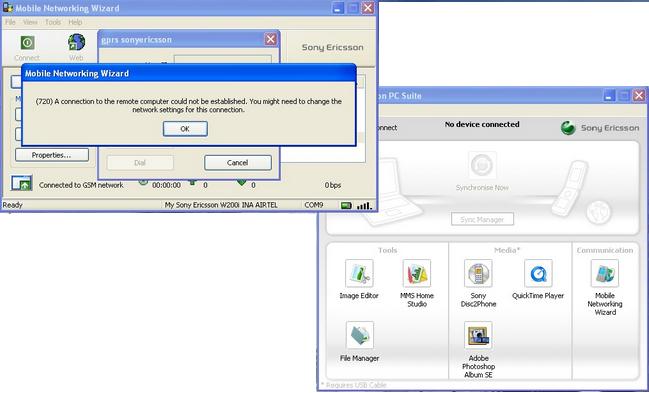Click OK in the error dialog
Image resolution: width=649 pixels, height=393 pixels.
185,129
